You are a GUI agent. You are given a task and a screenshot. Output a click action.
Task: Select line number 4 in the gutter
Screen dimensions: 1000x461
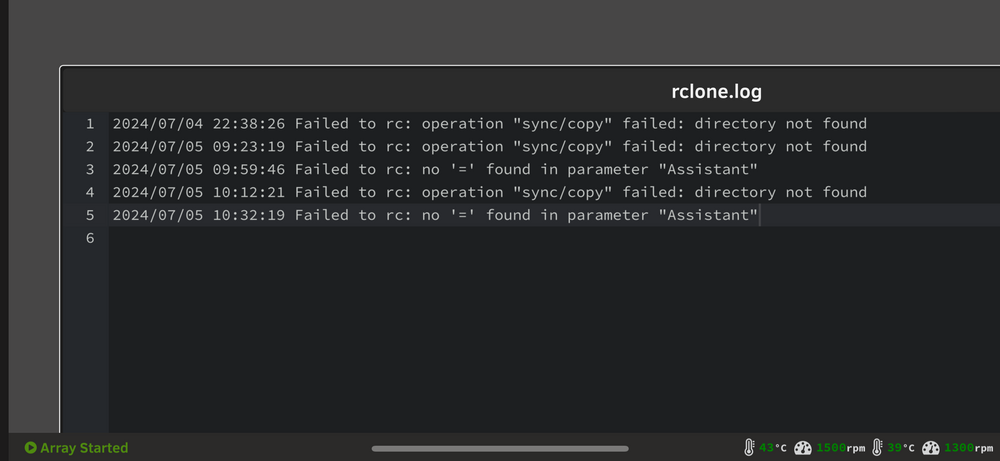coord(90,193)
